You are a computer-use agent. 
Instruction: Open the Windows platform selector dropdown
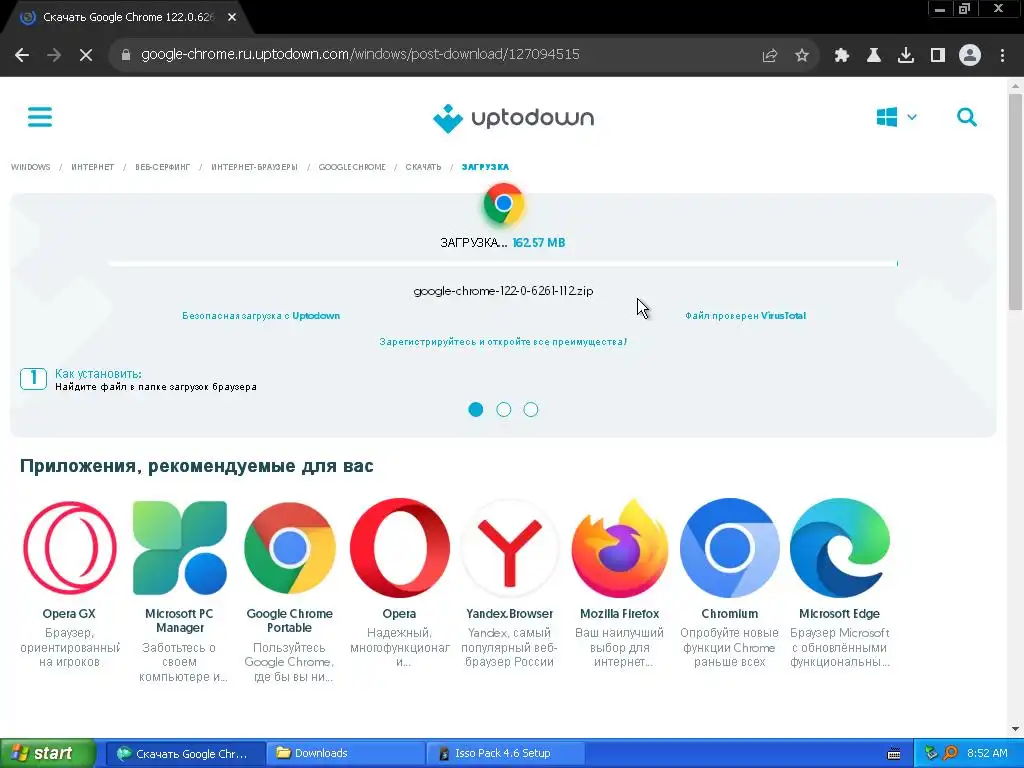coord(896,118)
